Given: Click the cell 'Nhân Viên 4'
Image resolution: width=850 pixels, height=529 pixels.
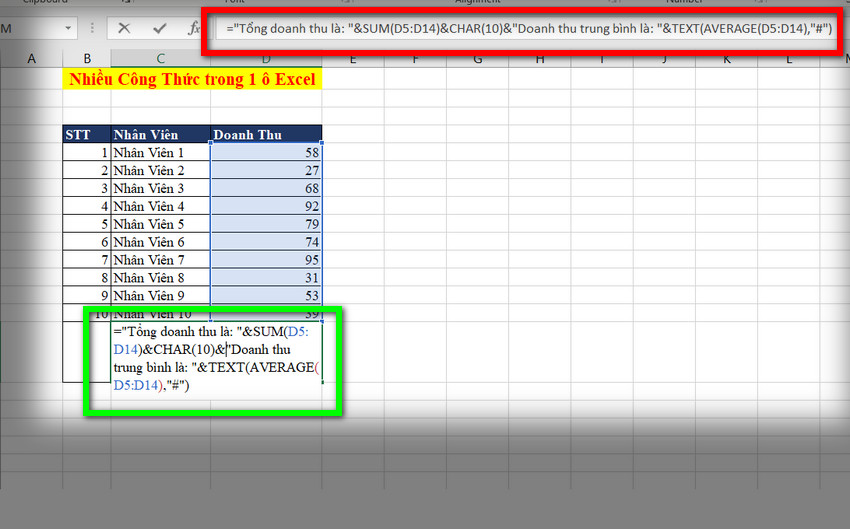Looking at the screenshot, I should [x=160, y=206].
